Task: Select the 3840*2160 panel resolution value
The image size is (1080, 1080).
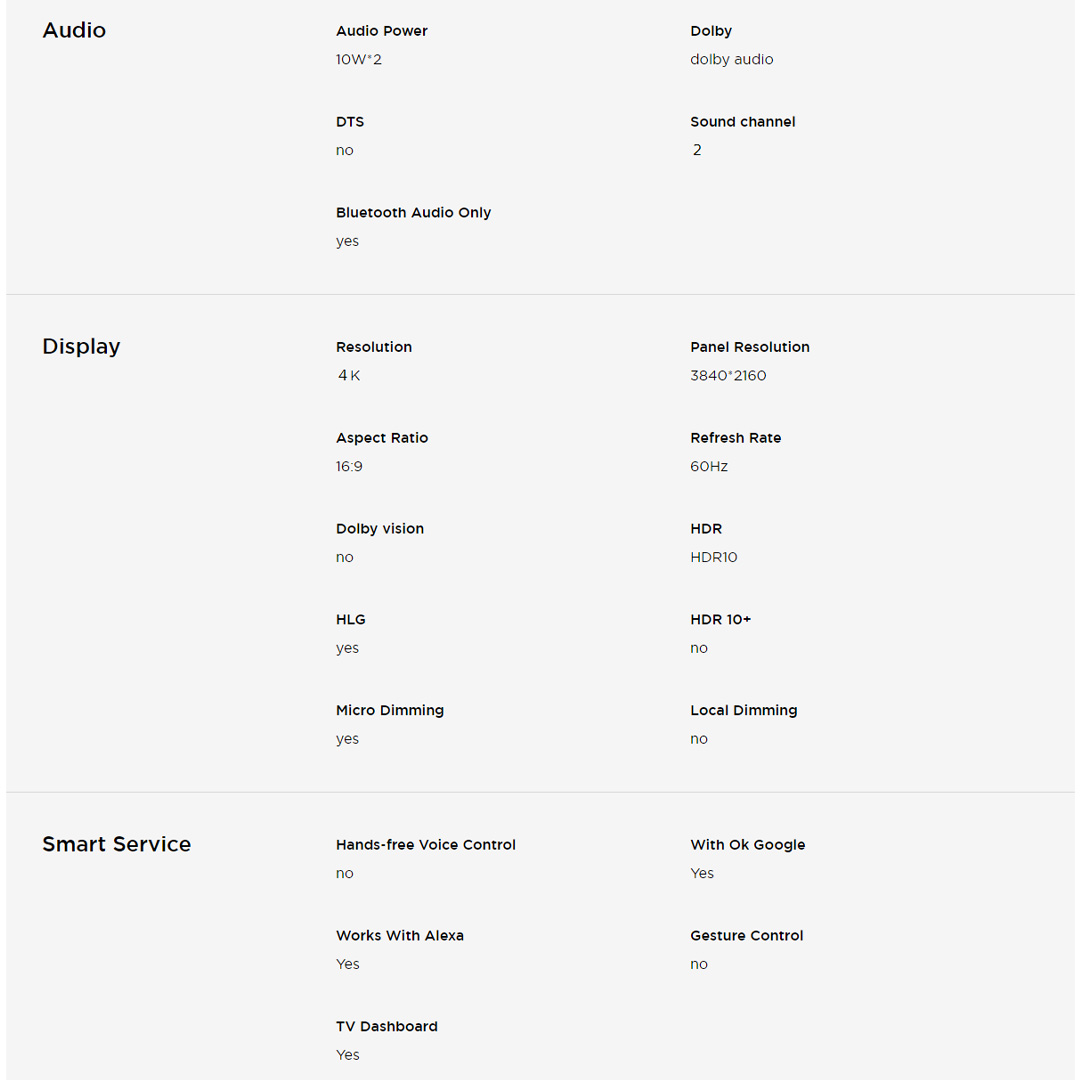Action: (728, 376)
